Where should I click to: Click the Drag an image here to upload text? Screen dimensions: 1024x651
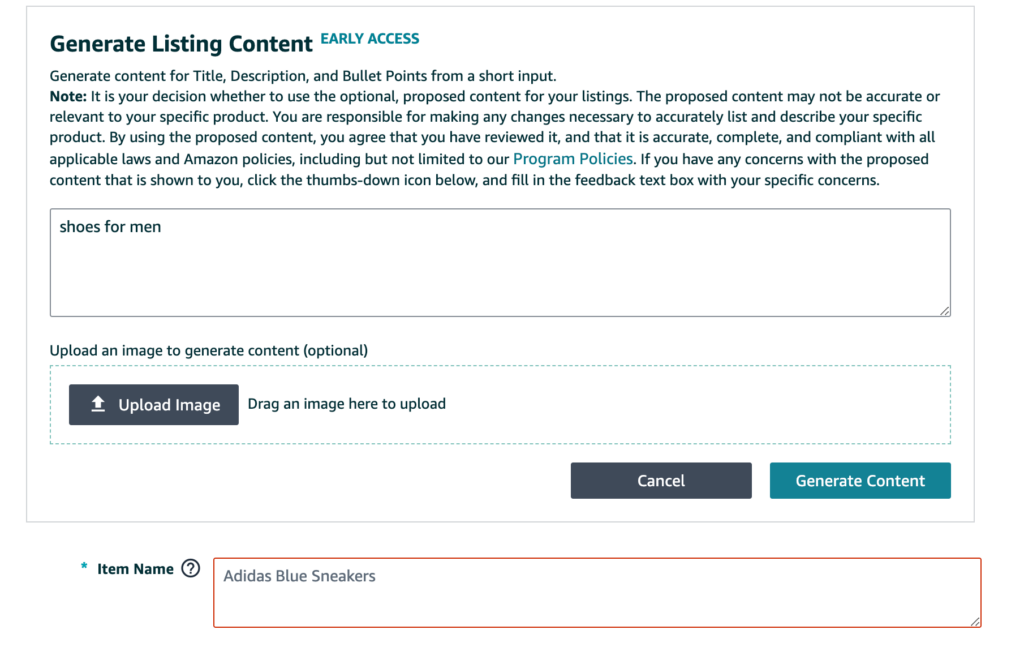coord(346,403)
